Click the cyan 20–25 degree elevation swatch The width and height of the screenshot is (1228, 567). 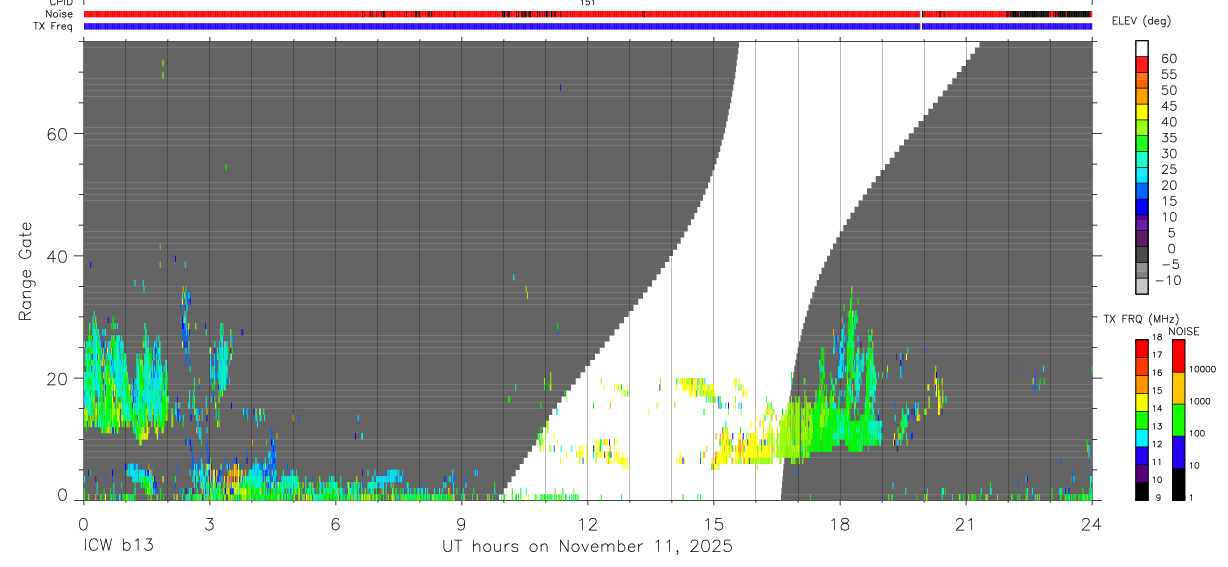tap(1143, 176)
